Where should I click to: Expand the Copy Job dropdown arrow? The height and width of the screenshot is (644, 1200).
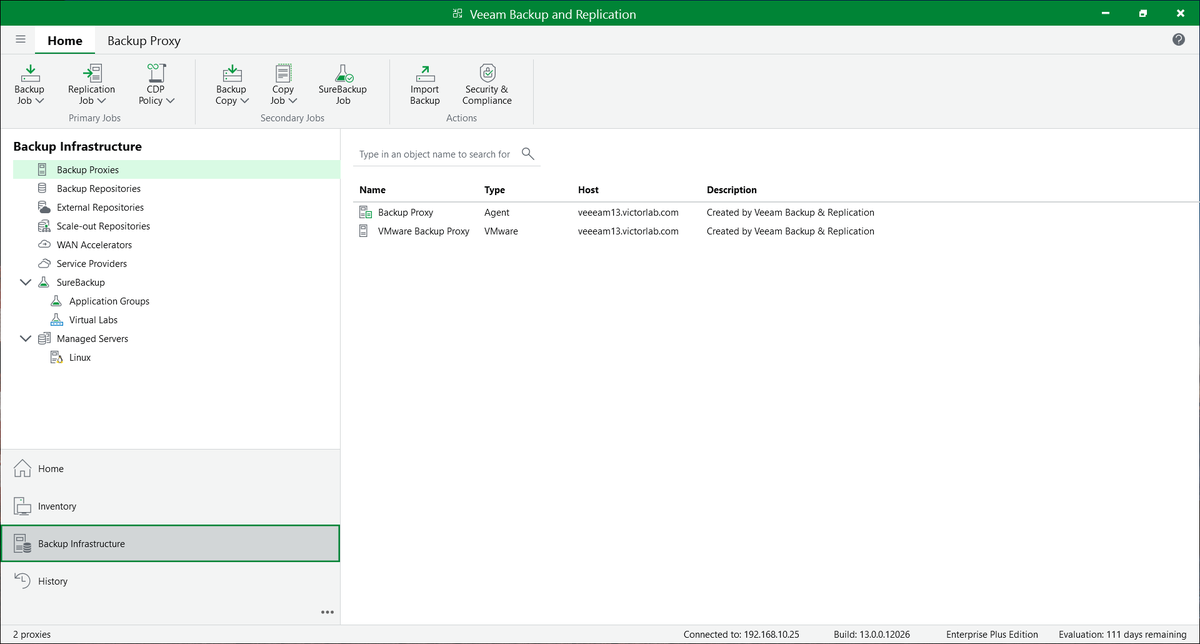[x=293, y=101]
